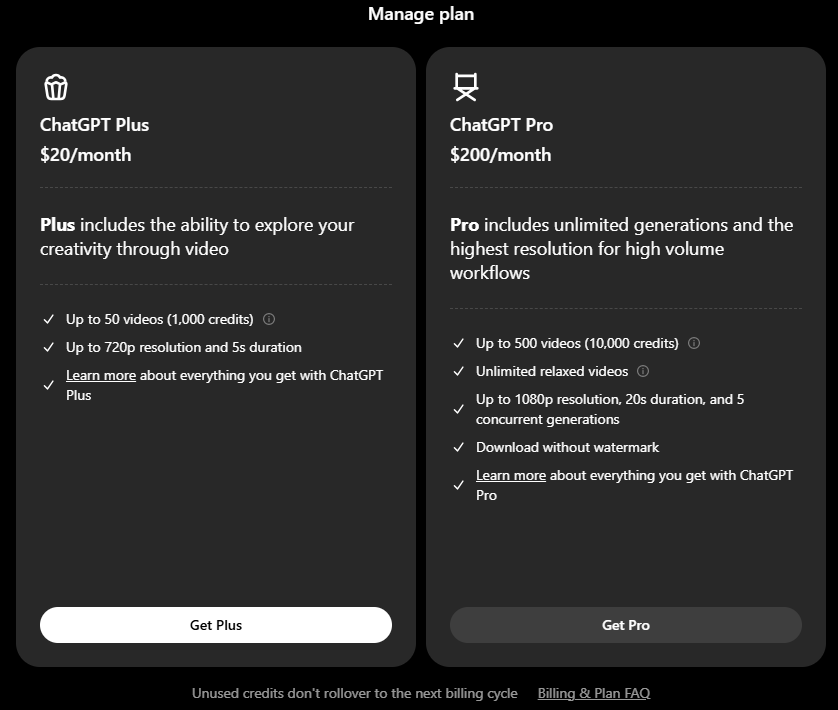Click the Manage plan heading
The height and width of the screenshot is (710, 838).
coord(421,14)
